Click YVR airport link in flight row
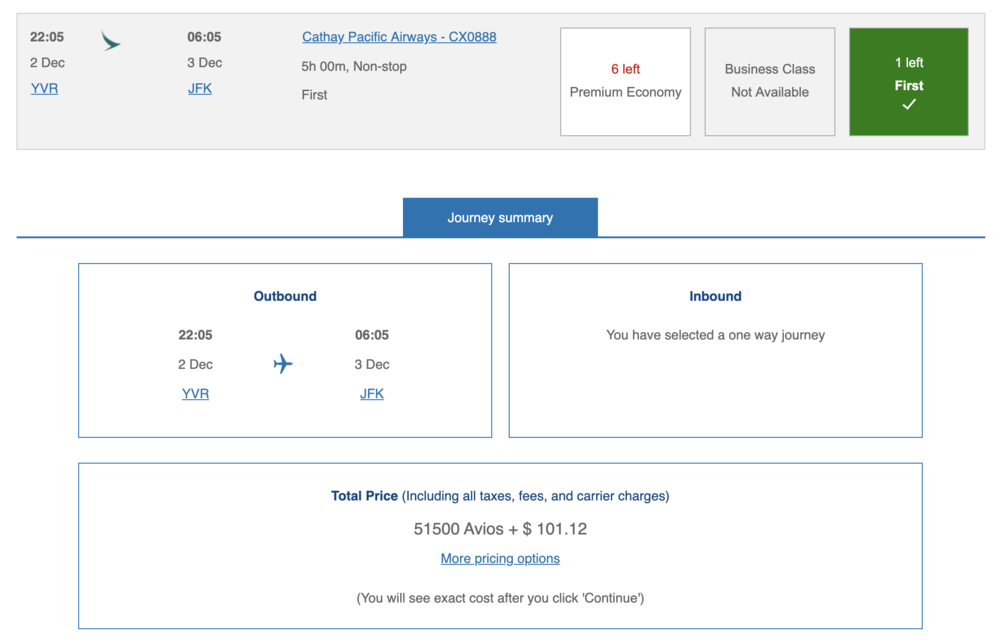 tap(44, 88)
